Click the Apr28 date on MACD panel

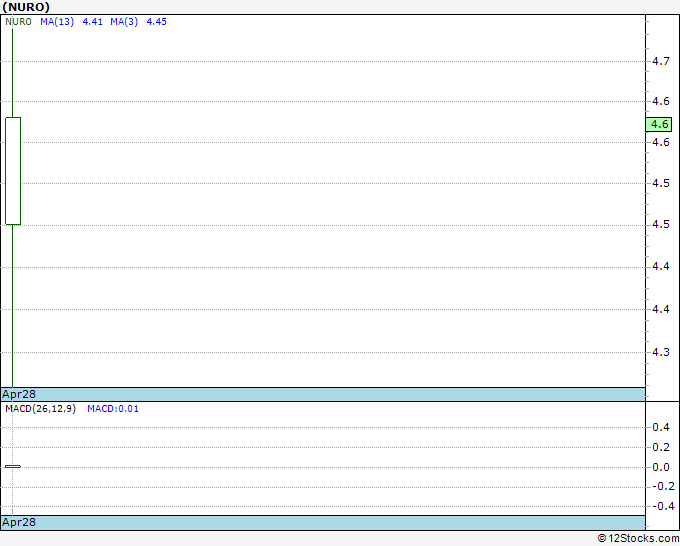point(19,522)
